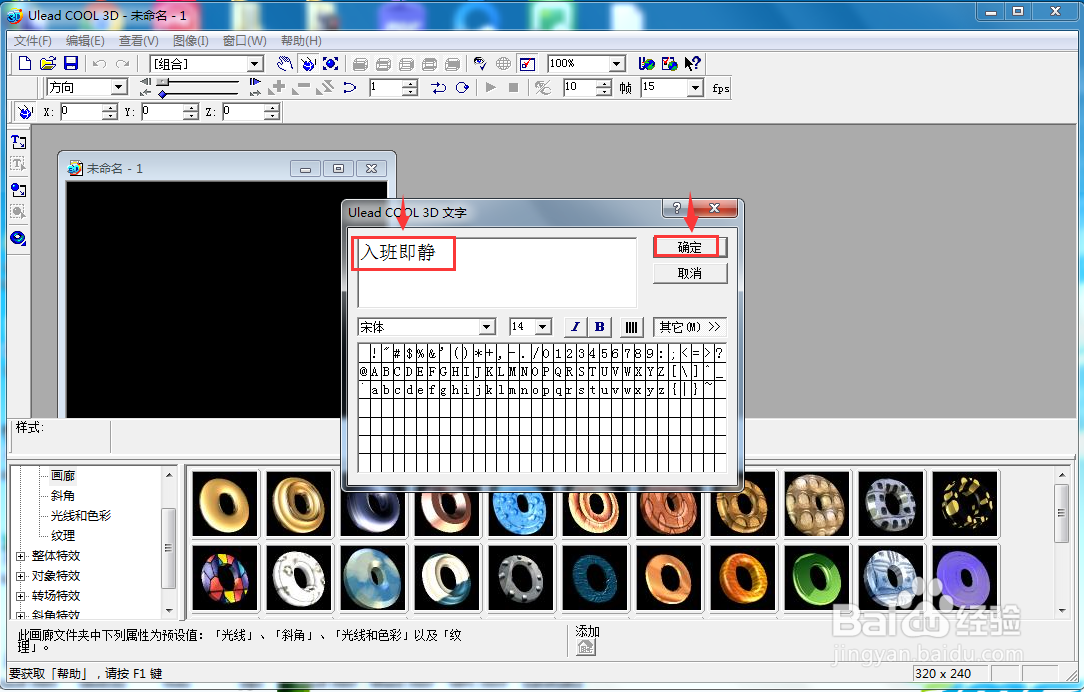This screenshot has height=692, width=1084.
Task: Expand the 对象特效 tree node
Action: click(21, 576)
